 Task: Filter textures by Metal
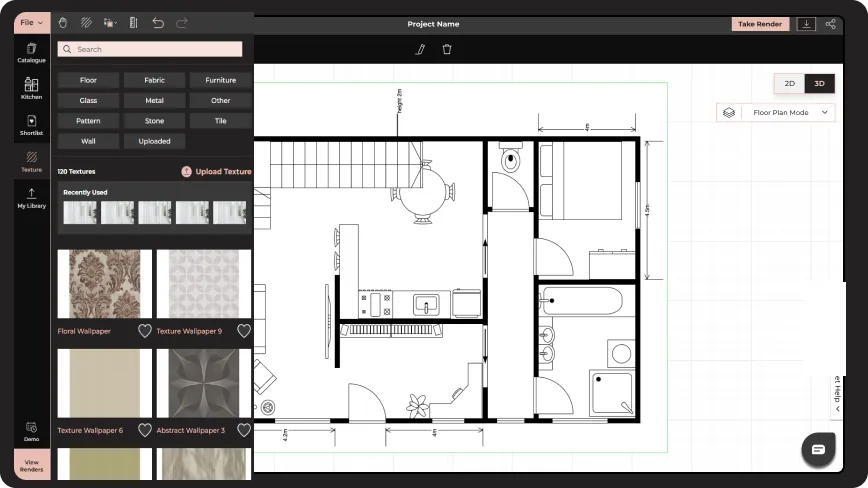[x=154, y=101]
